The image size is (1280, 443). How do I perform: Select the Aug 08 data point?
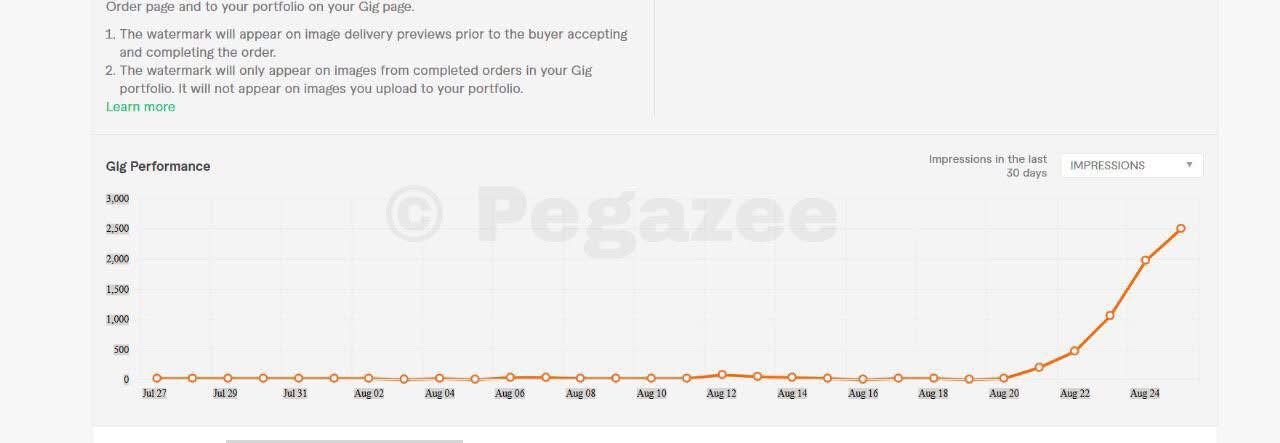(580, 378)
